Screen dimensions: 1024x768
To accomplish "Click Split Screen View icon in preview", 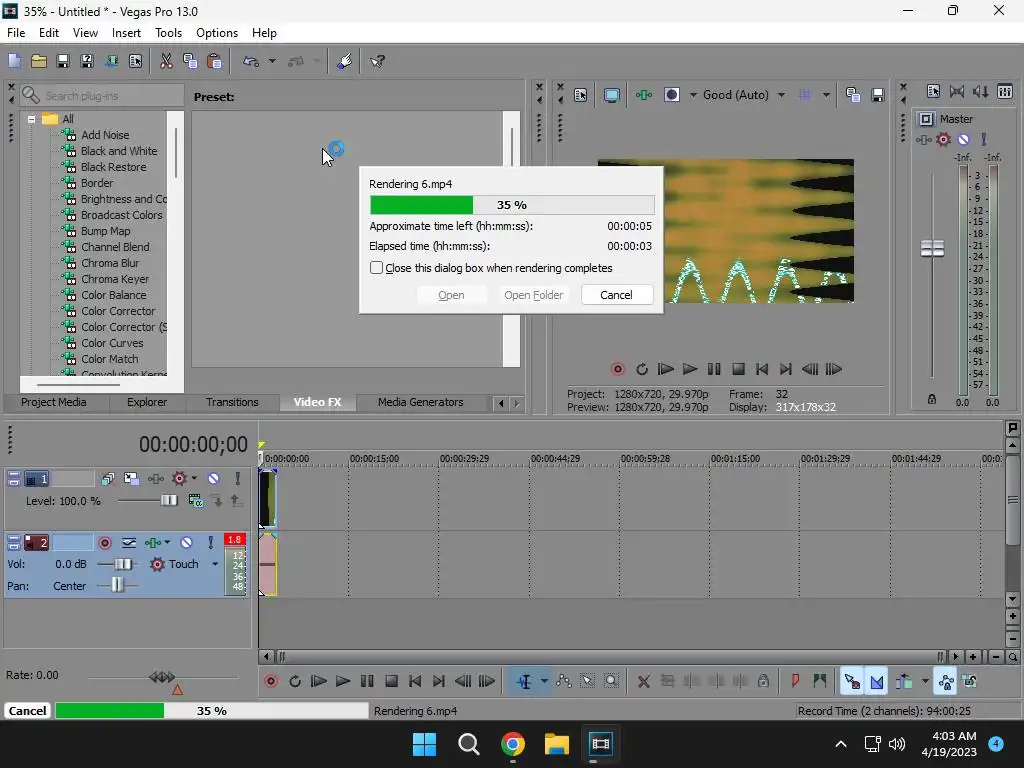I will click(x=672, y=95).
